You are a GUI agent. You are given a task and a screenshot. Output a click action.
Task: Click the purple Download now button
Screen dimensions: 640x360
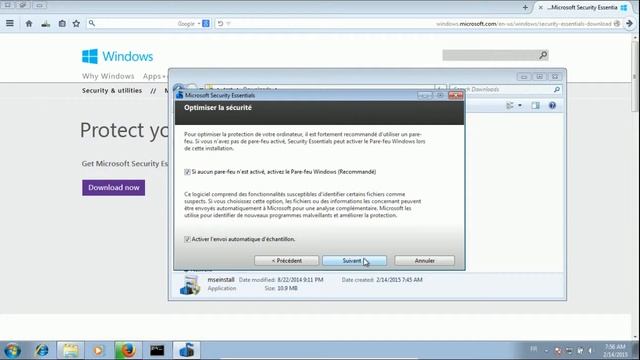[x=113, y=188]
